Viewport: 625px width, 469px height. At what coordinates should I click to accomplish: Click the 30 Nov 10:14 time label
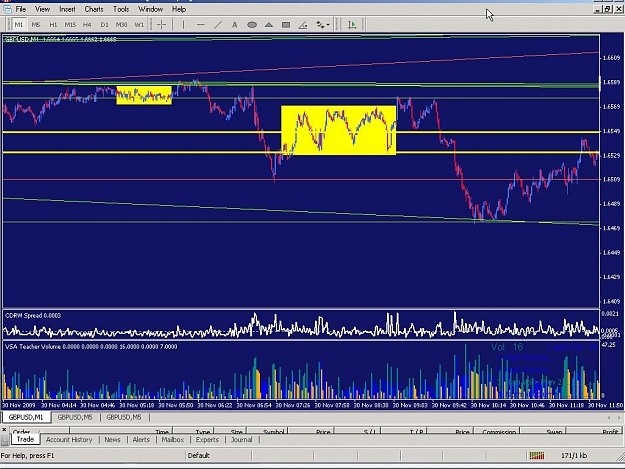click(488, 405)
